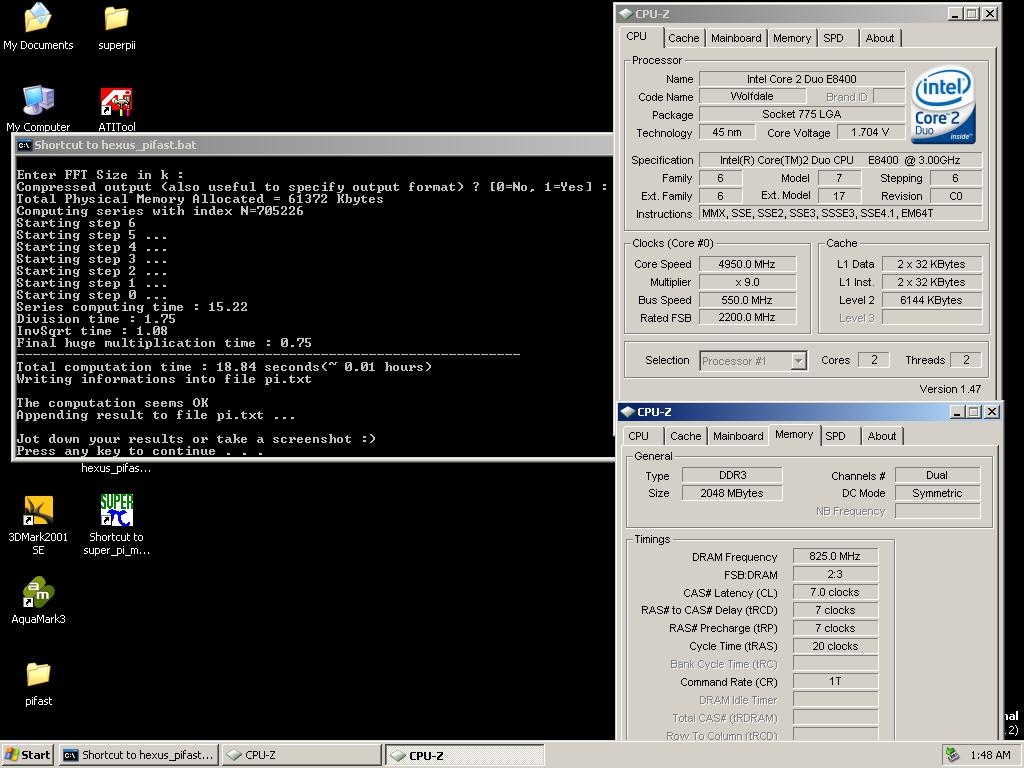Select Memory tab in lower CPU-Z
This screenshot has width=1024, height=768.
794,434
